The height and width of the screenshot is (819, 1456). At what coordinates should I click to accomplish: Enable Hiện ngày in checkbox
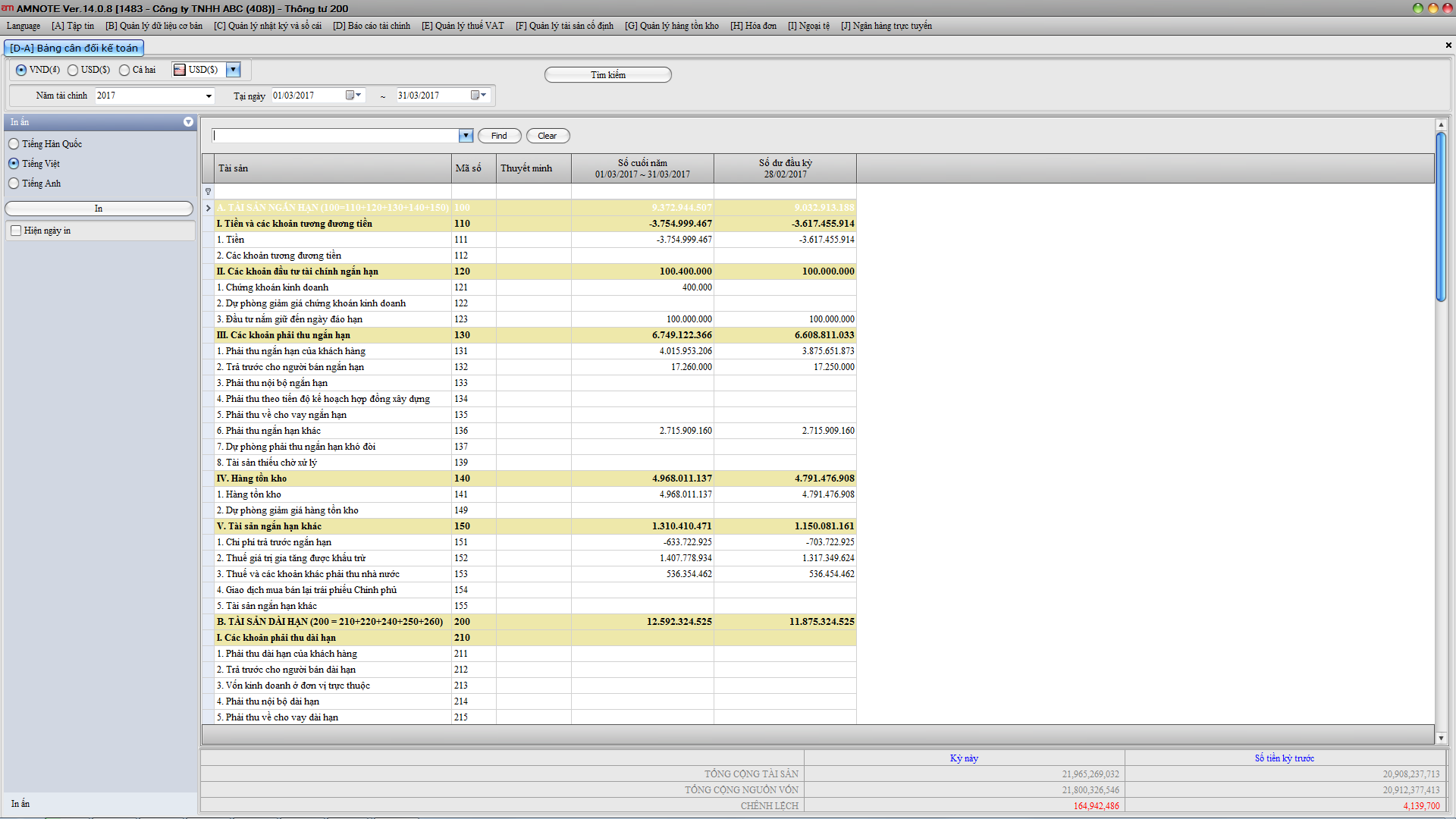[x=16, y=231]
